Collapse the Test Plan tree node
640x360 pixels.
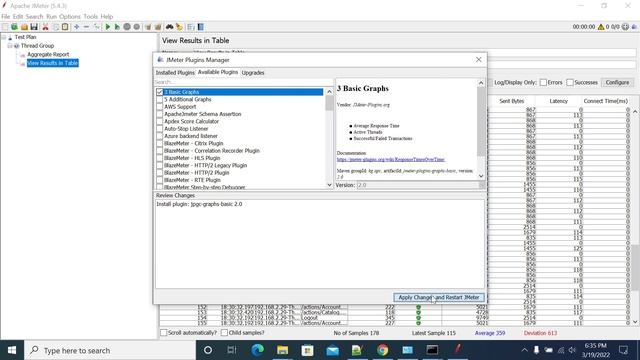tap(4, 37)
